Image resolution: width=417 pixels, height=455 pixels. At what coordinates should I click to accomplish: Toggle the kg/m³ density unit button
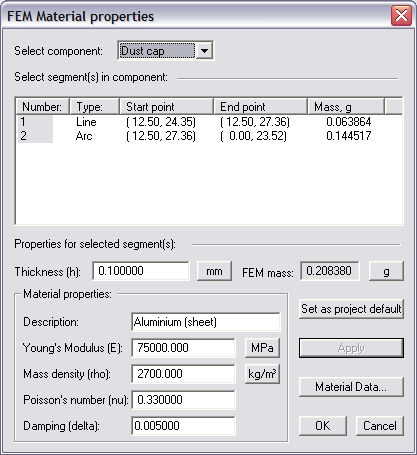[262, 374]
